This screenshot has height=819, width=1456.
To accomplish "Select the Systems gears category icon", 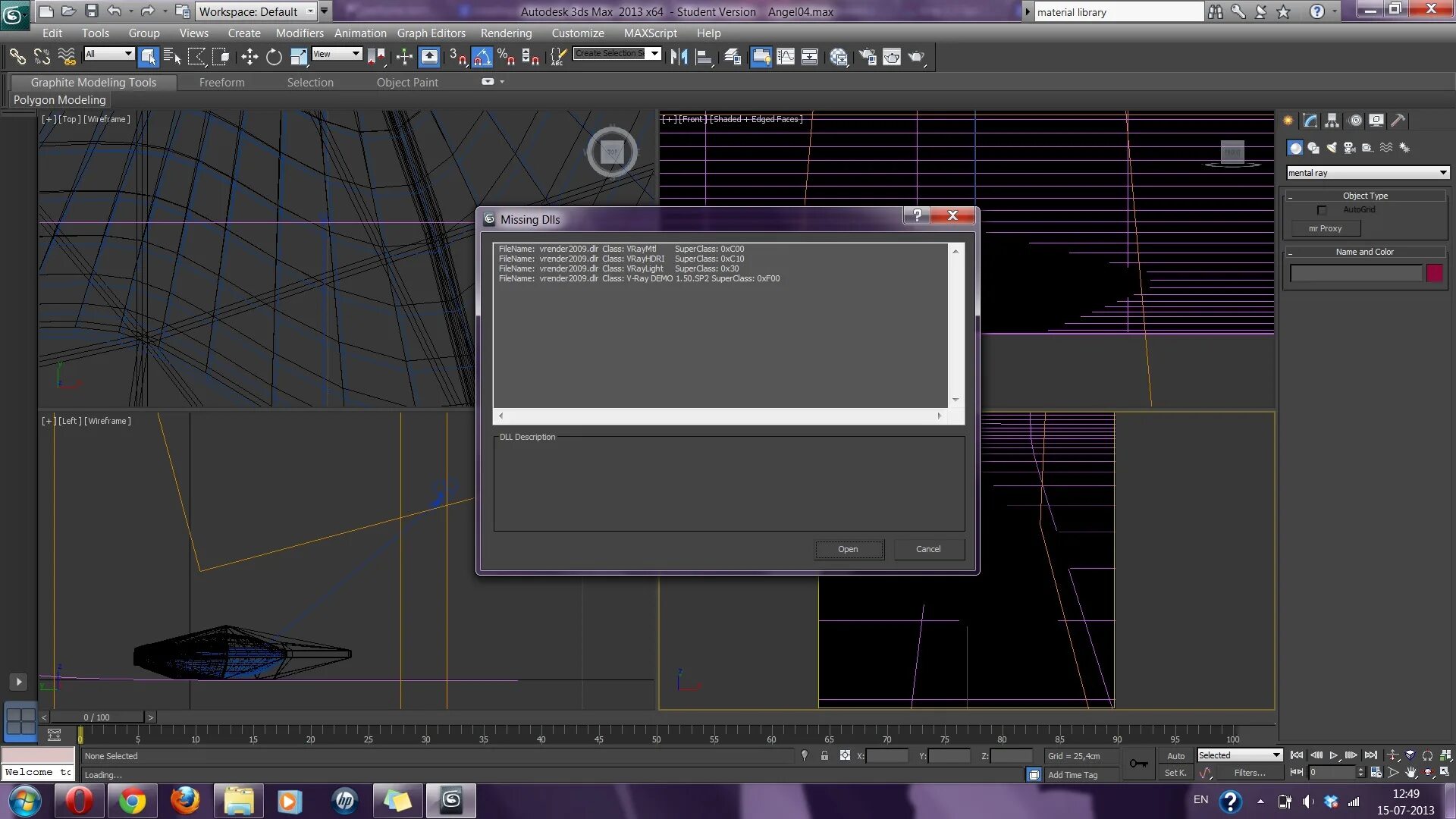I will click(1404, 148).
